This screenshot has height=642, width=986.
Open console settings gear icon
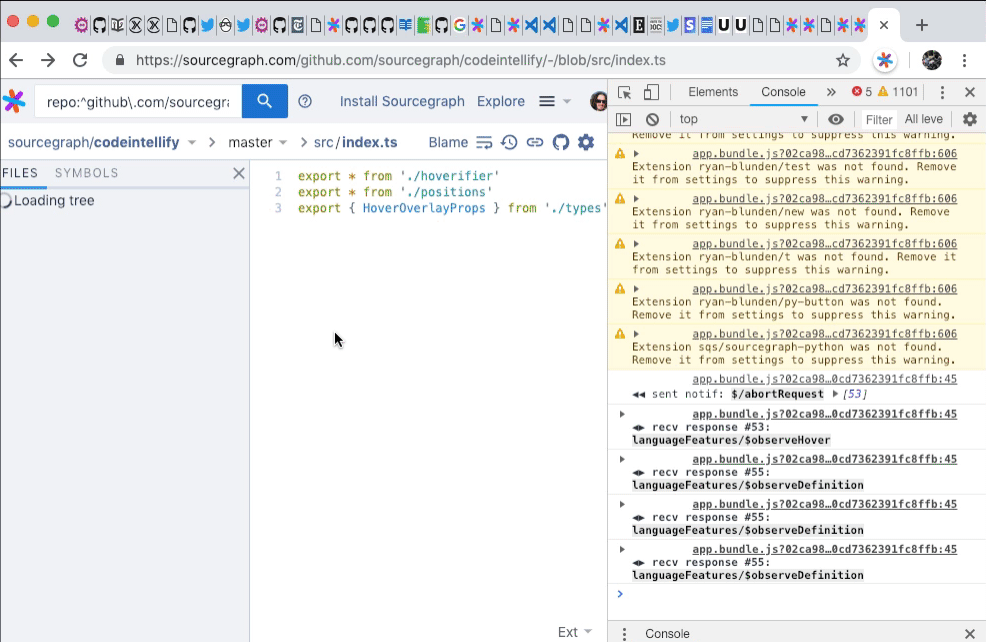(970, 119)
